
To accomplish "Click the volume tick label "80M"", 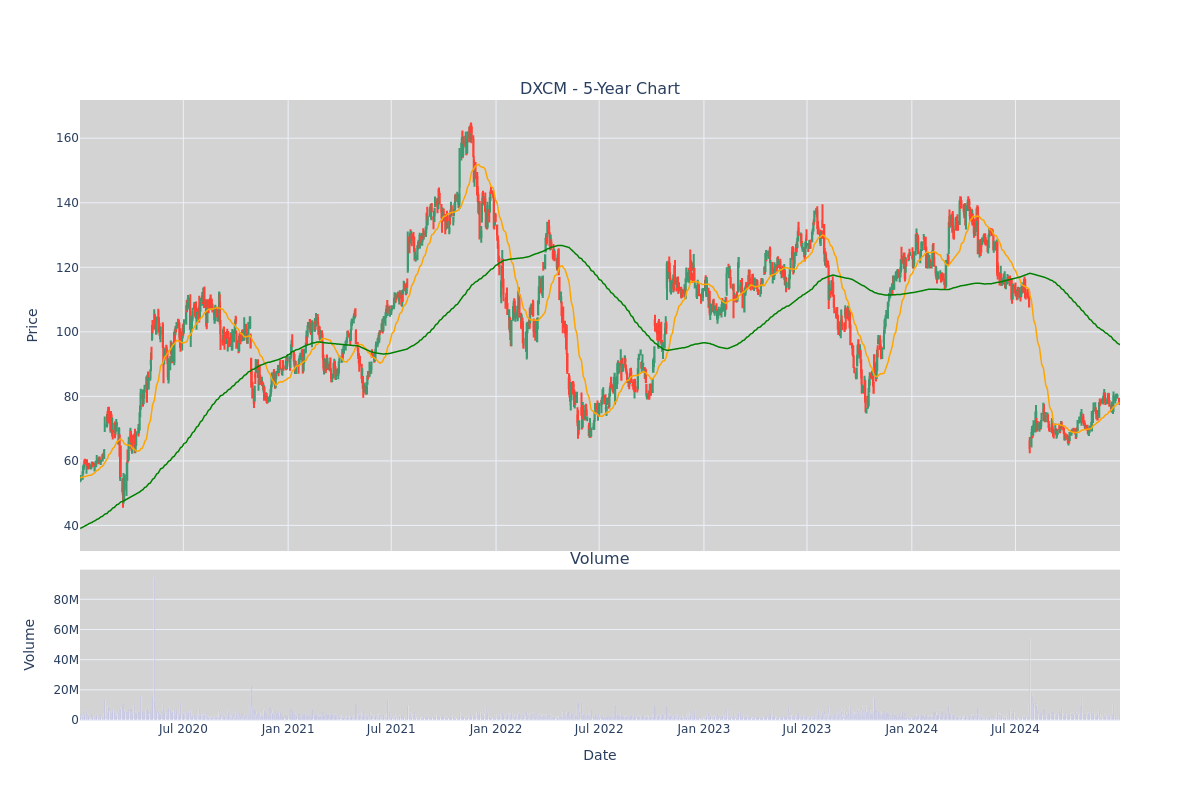I will click(x=66, y=600).
